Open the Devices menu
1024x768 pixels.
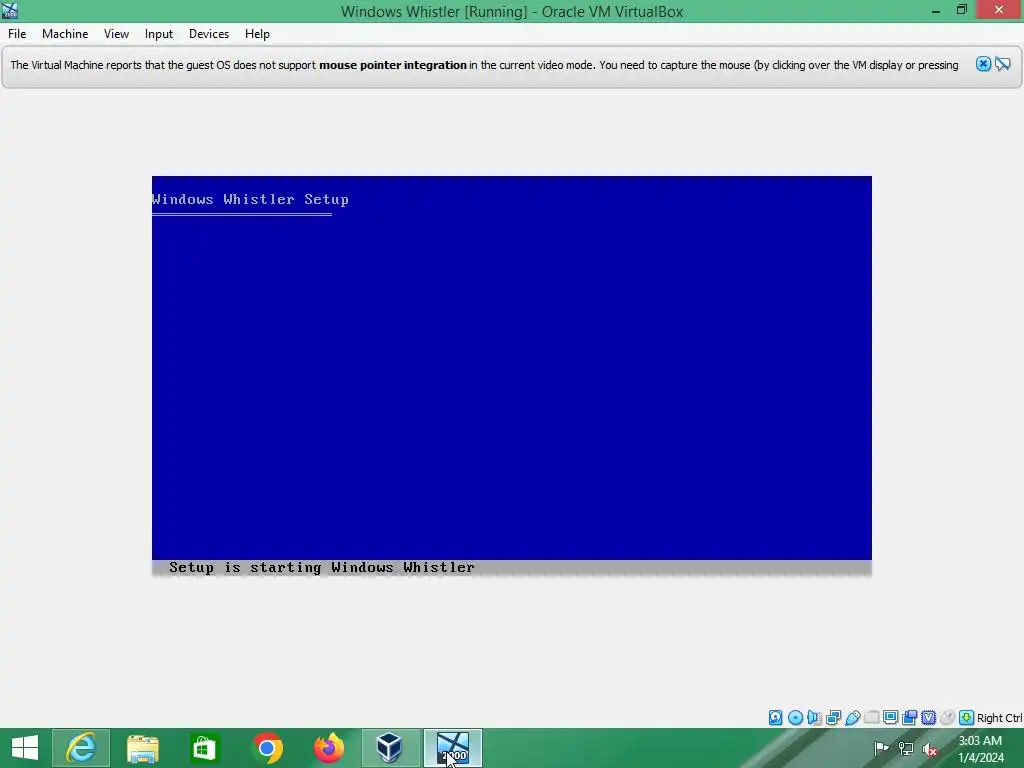point(209,34)
